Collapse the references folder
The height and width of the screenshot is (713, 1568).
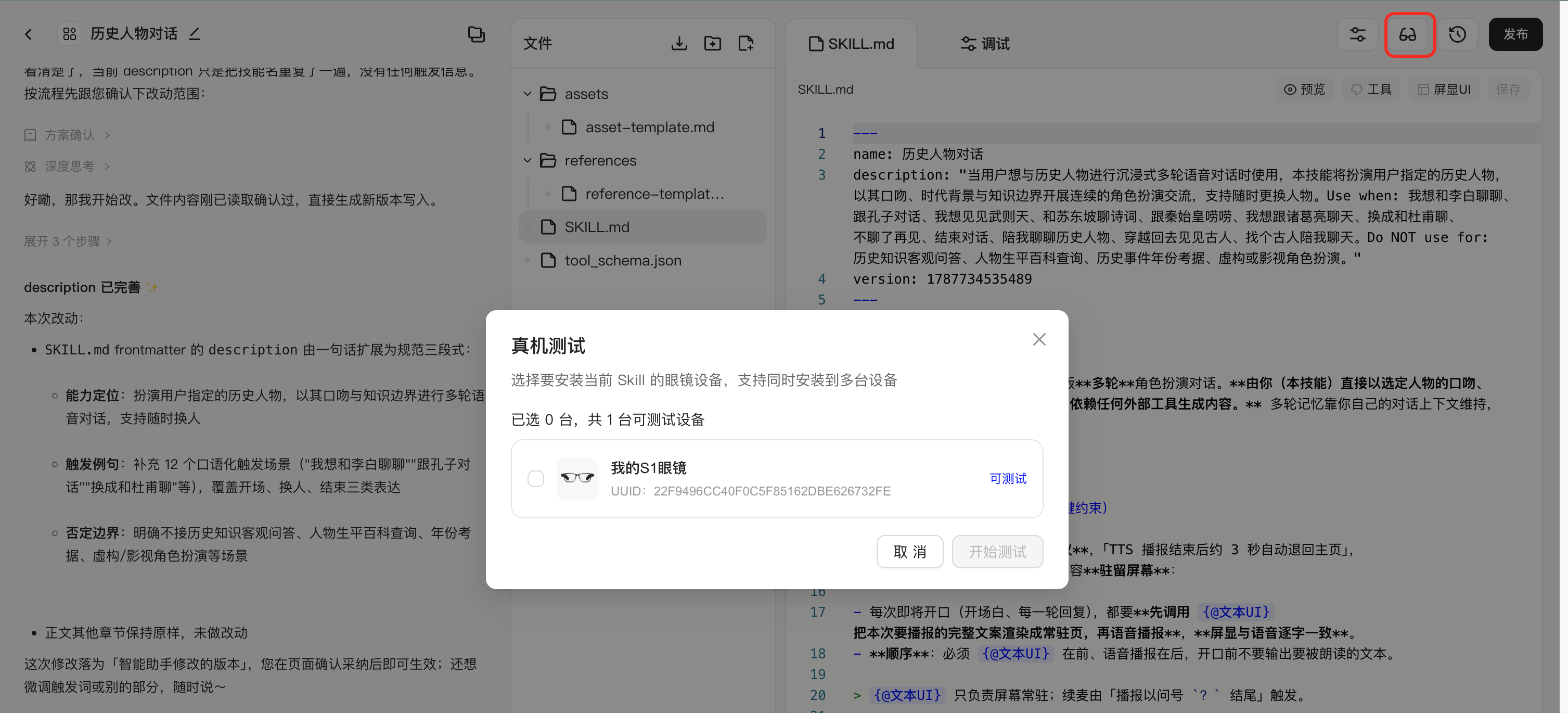[527, 160]
